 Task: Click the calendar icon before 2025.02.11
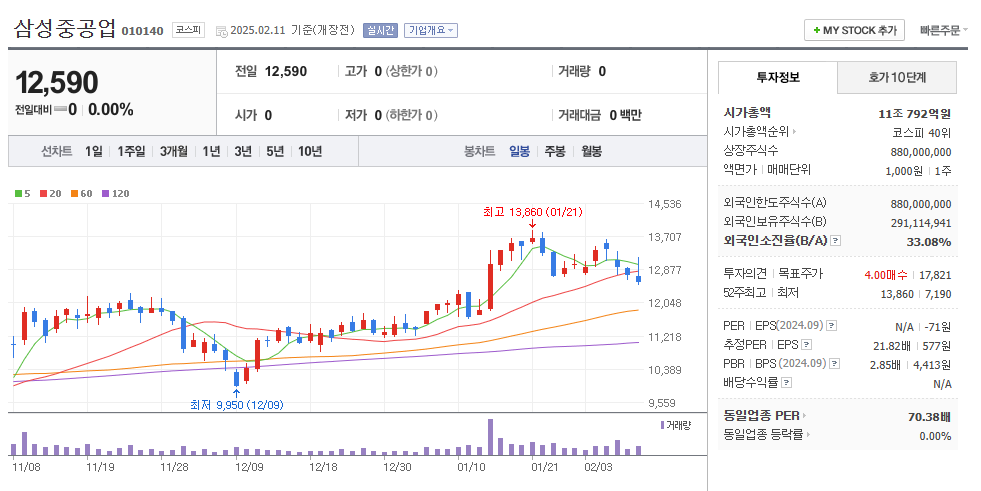coord(221,31)
